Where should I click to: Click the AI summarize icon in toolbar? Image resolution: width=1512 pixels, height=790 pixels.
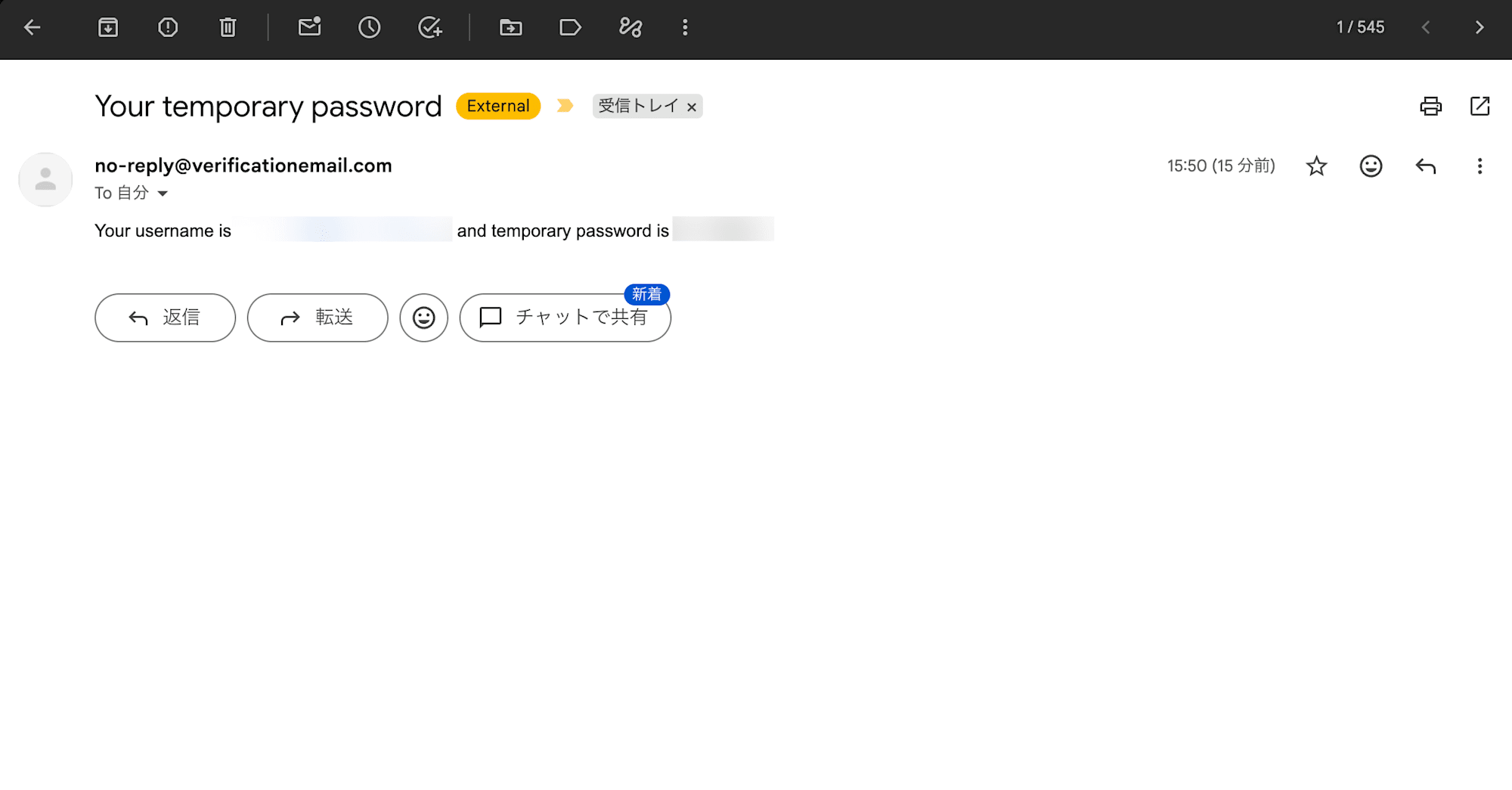[x=630, y=28]
